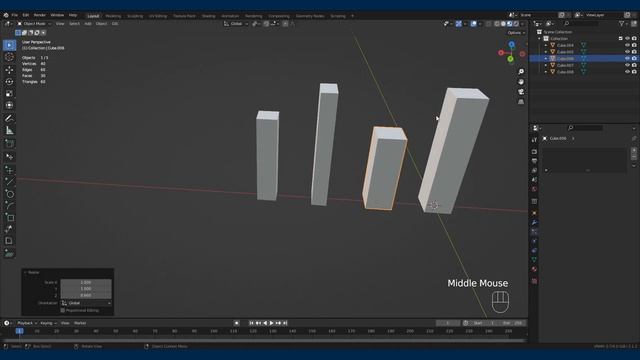Click the green Y axis gizmo
This screenshot has height=360, width=640.
point(510,59)
